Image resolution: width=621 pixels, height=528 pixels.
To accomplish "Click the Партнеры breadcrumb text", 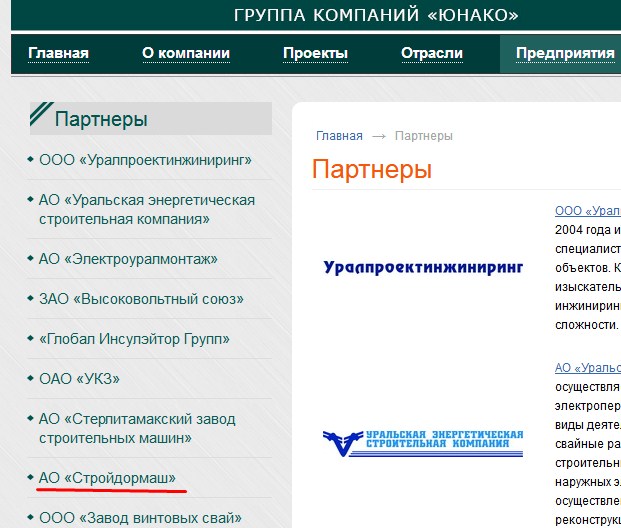I will point(423,136).
